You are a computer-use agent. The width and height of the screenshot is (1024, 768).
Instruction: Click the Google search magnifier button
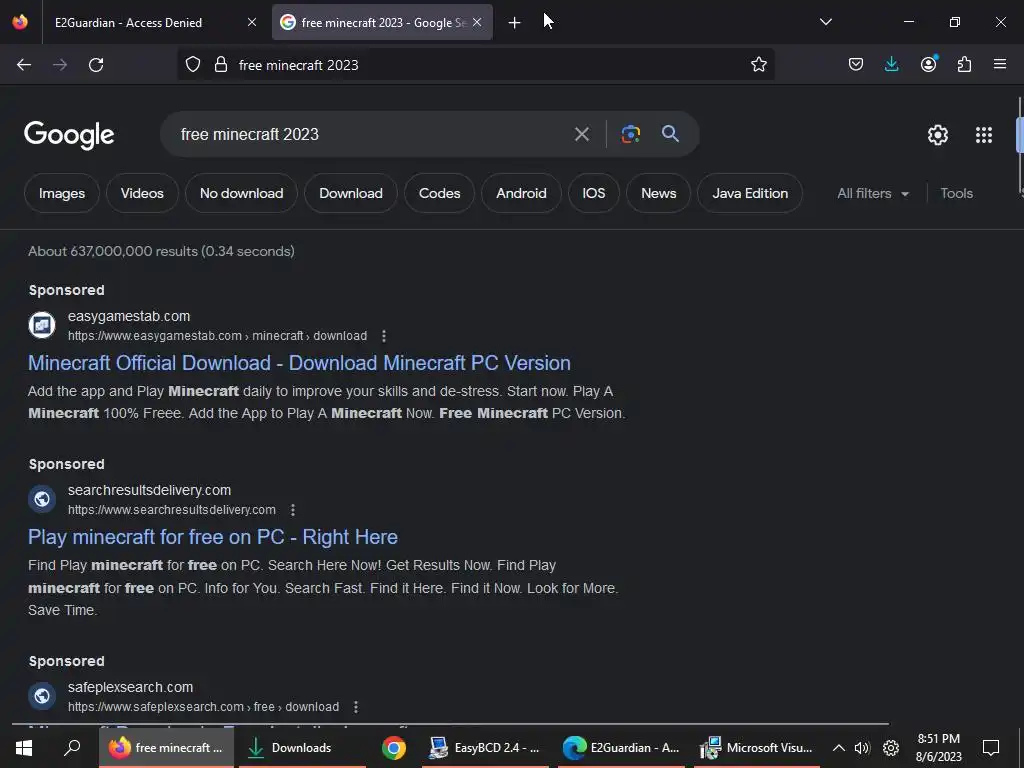click(670, 134)
